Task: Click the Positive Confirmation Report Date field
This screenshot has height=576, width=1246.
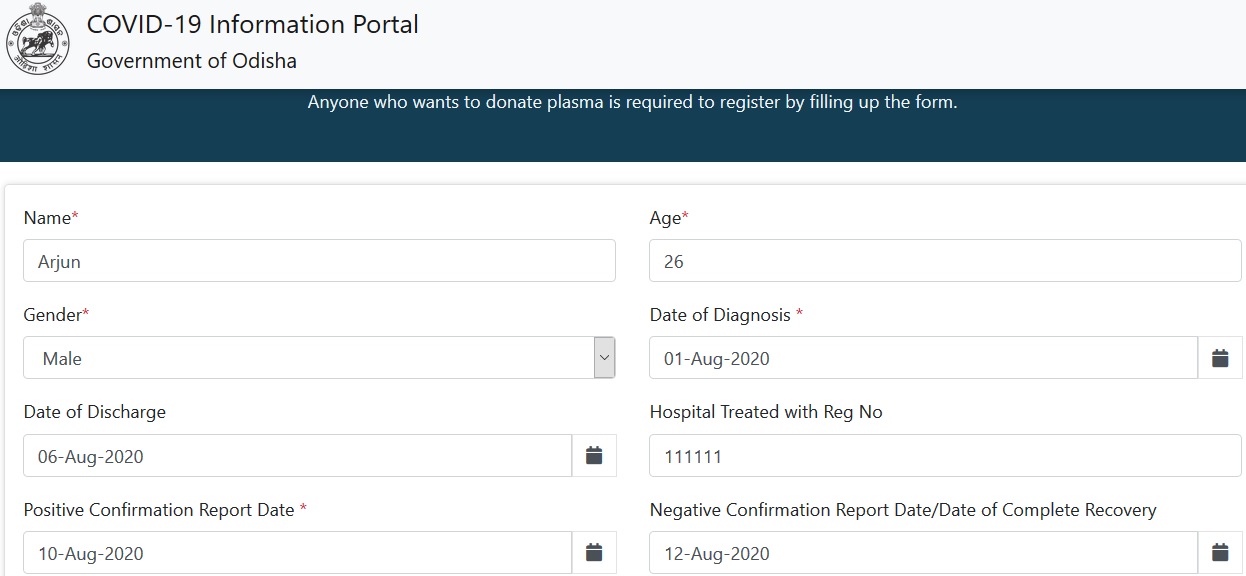Action: point(297,553)
